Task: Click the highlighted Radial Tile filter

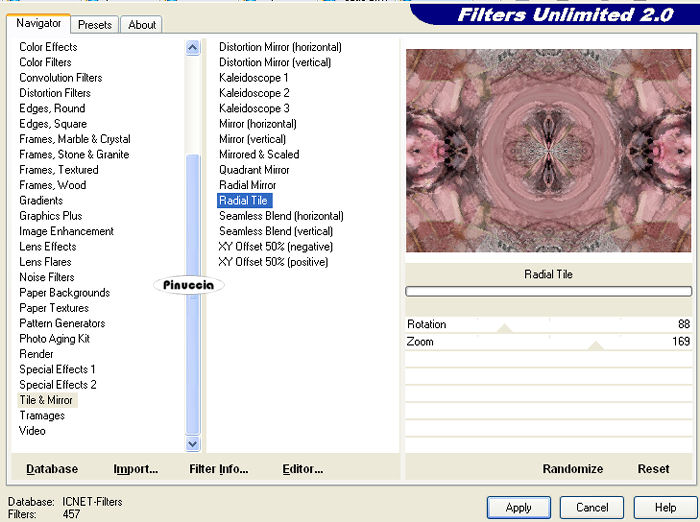Action: tap(244, 200)
